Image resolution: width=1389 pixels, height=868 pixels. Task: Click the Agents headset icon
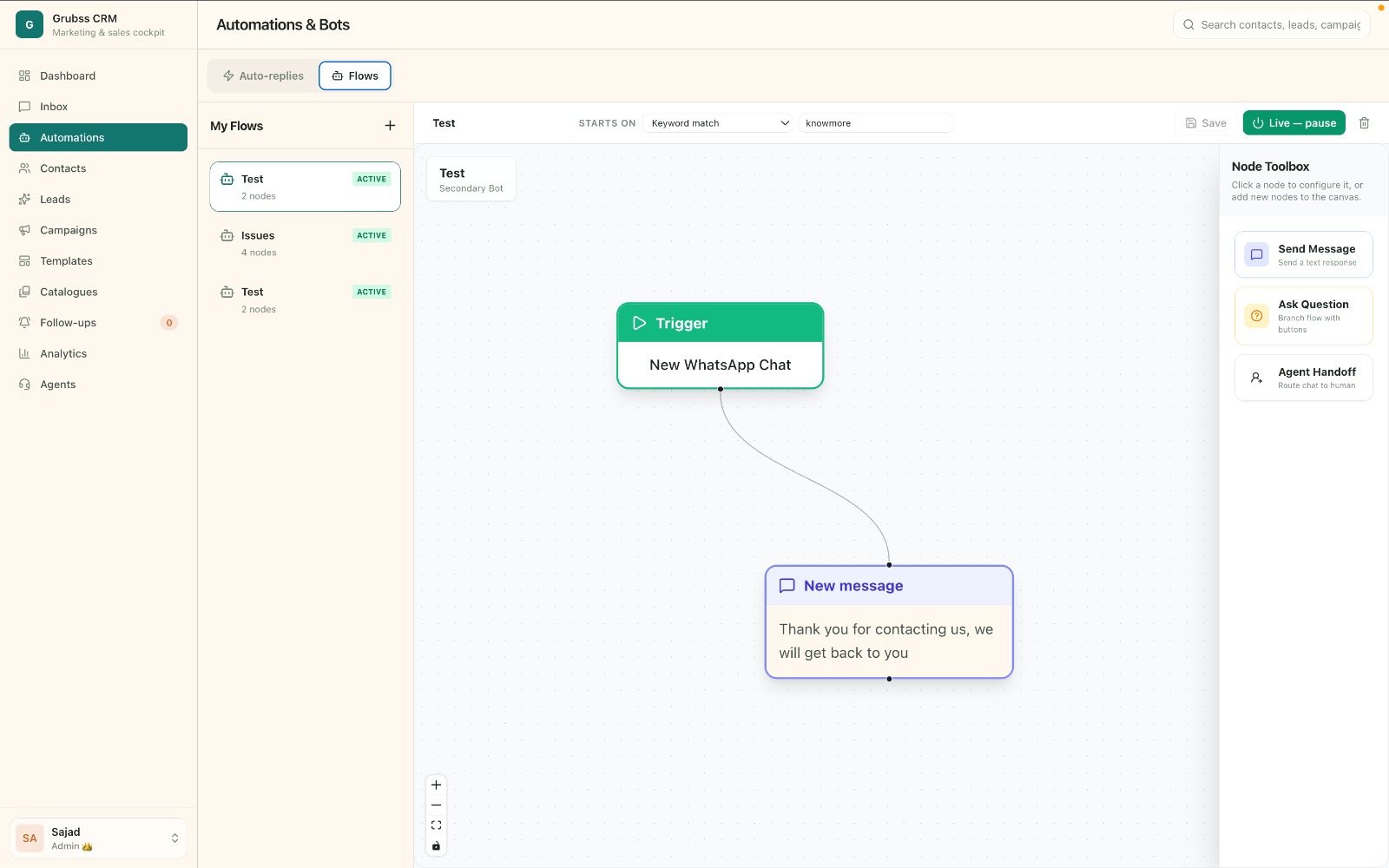point(24,384)
